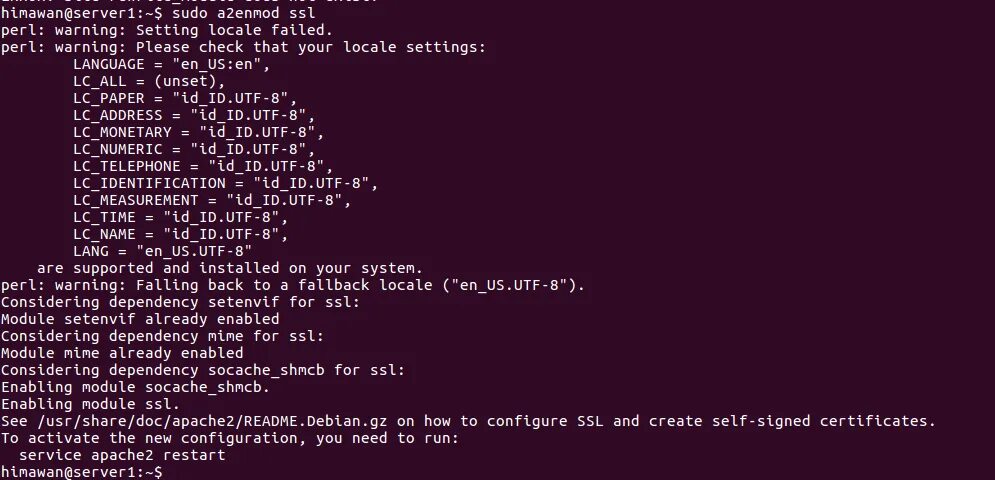The width and height of the screenshot is (995, 480).
Task: Click the LC_TIME locale setting line
Action: (181, 218)
